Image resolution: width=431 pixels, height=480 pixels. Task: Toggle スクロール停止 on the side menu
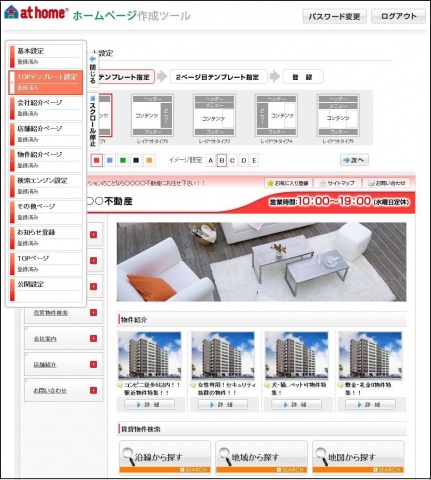click(93, 121)
